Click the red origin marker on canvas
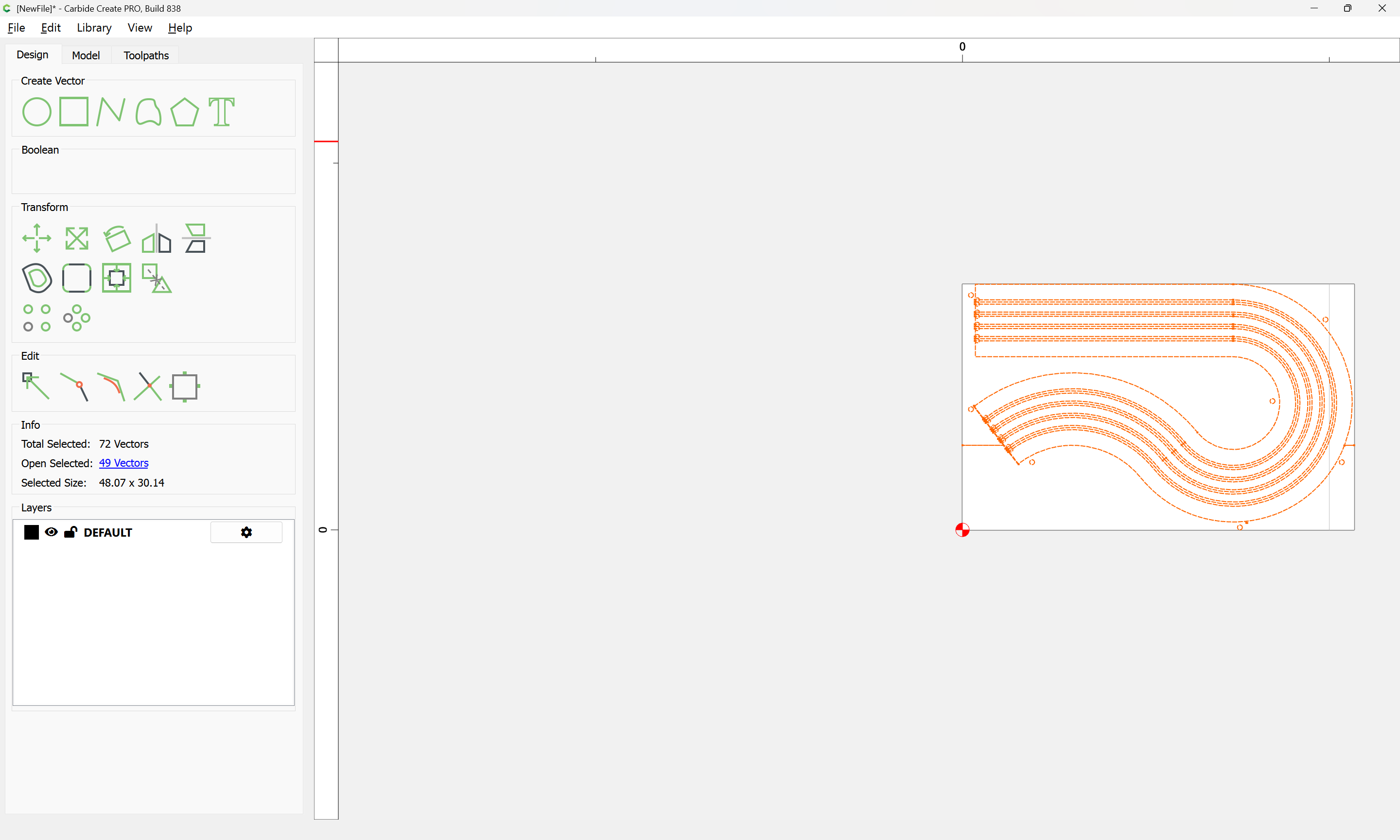The image size is (1400, 840). tap(962, 530)
